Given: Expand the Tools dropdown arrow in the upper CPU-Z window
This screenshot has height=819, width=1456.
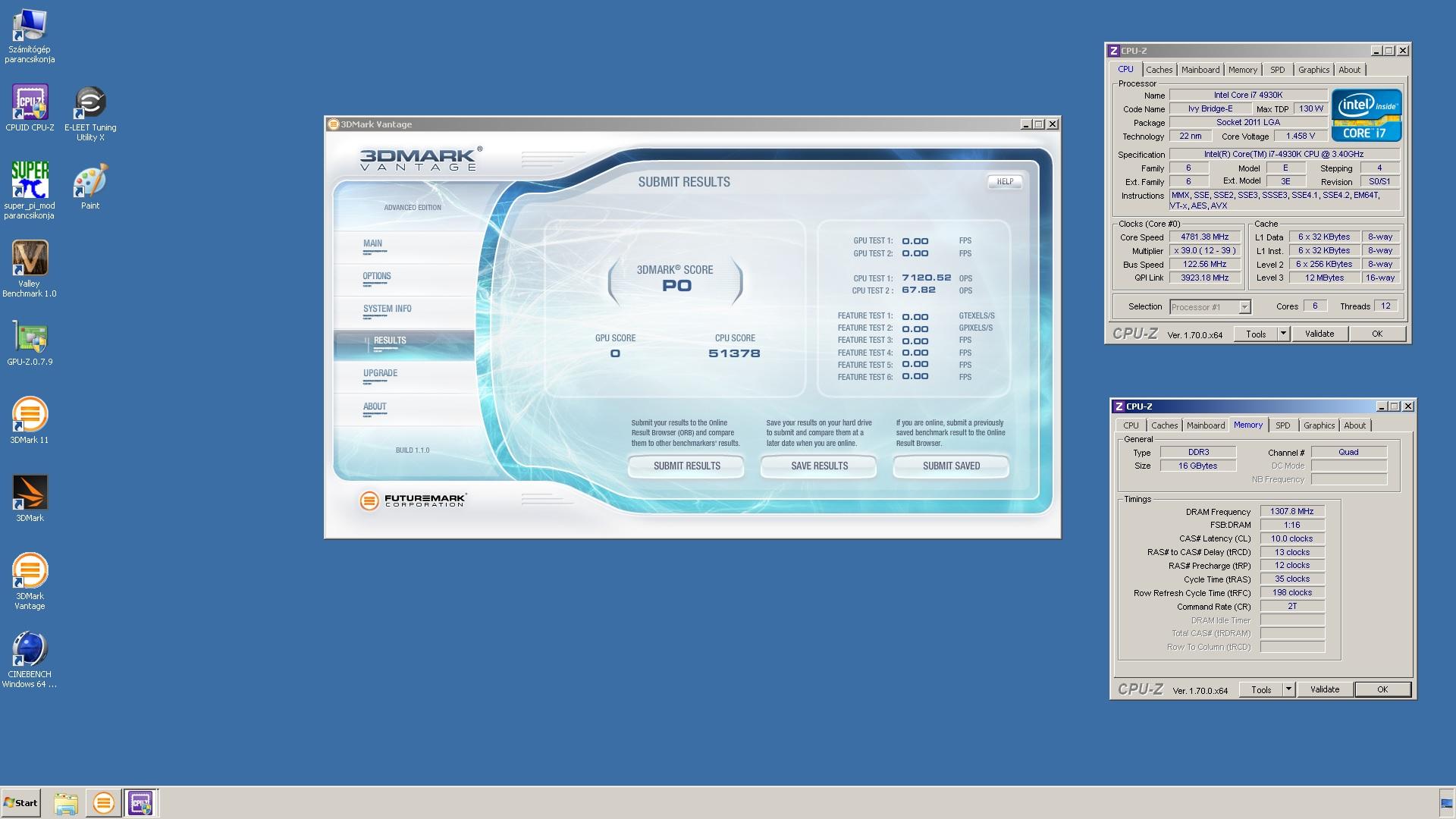Looking at the screenshot, I should 1283,334.
